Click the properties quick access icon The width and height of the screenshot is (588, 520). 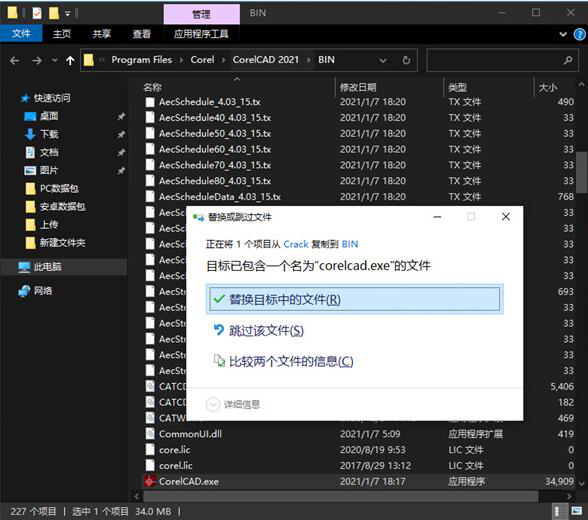click(37, 13)
